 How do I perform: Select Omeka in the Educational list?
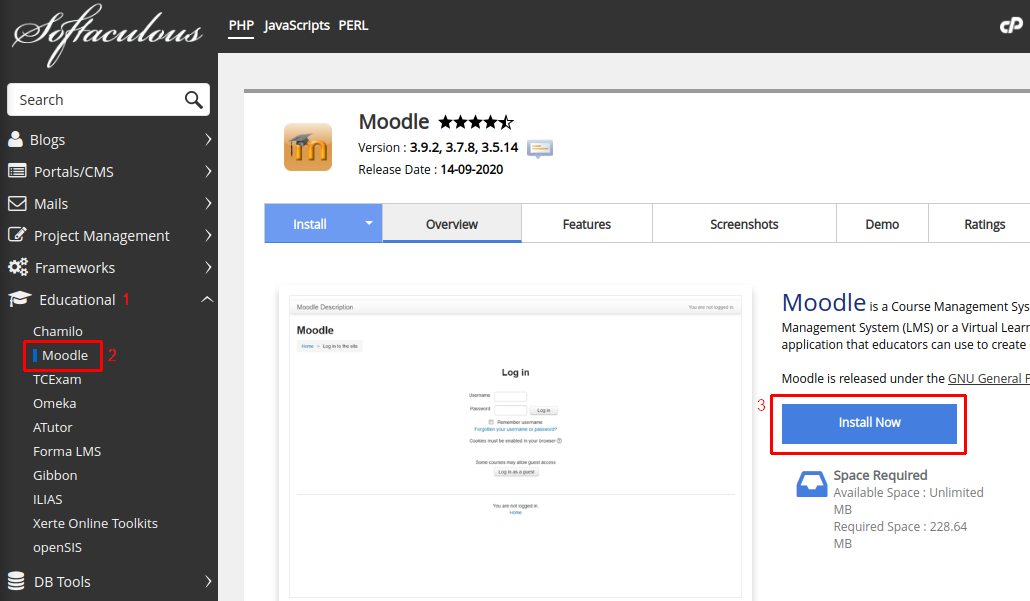55,403
